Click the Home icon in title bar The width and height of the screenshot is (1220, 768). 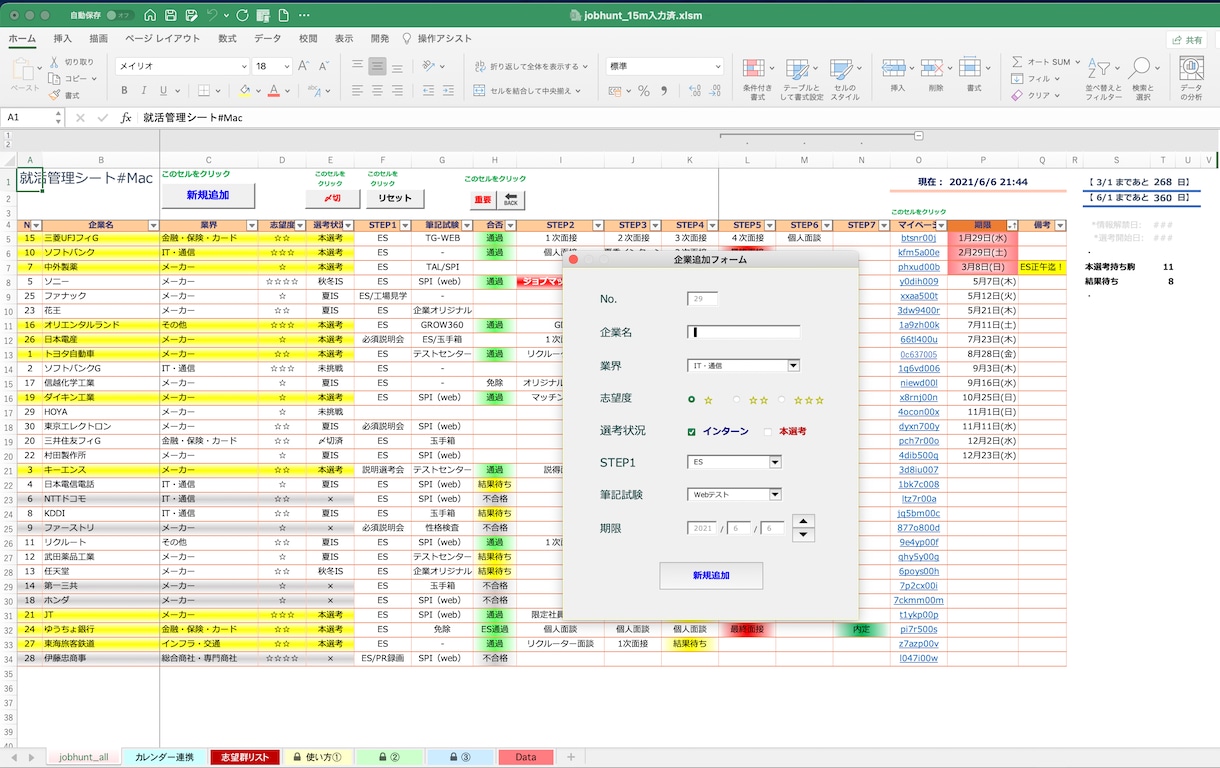(150, 15)
